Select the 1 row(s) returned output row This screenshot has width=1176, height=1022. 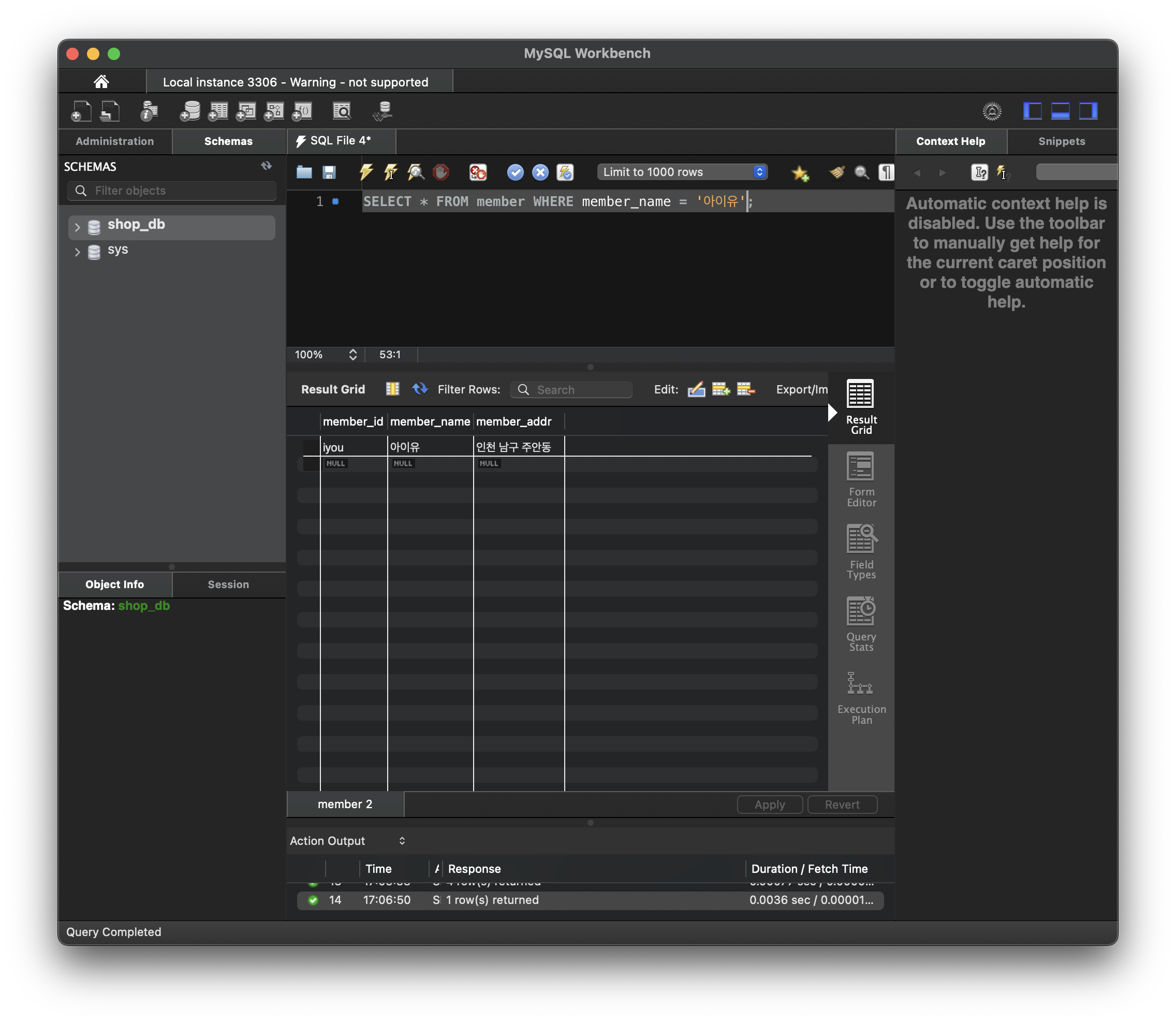(x=590, y=900)
